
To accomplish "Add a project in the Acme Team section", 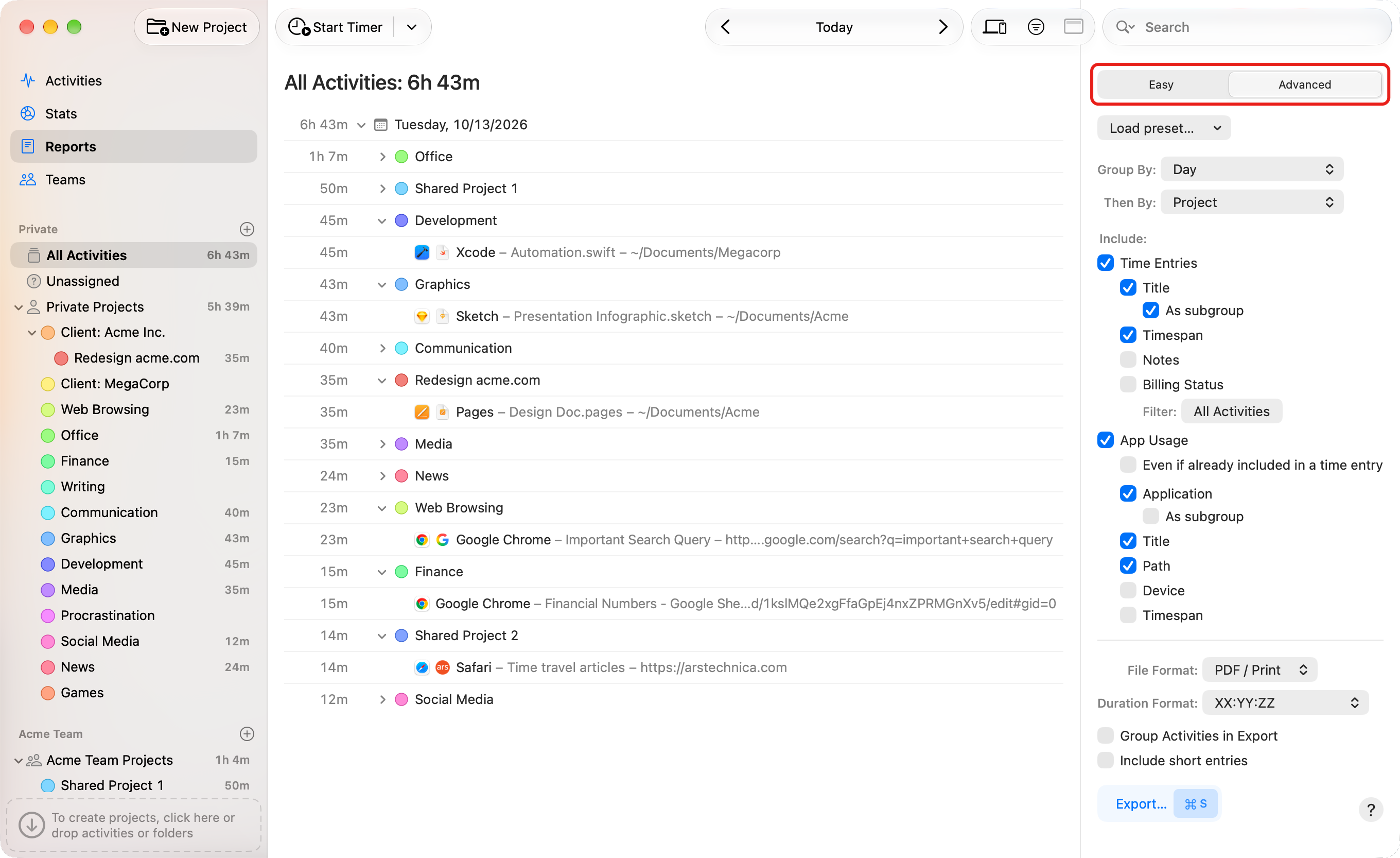I will click(x=247, y=733).
